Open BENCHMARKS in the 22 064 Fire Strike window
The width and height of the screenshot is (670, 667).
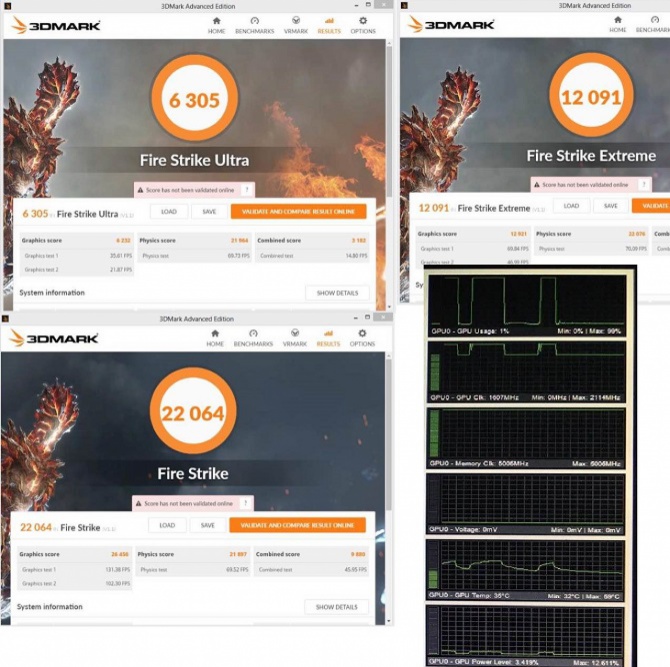253,338
